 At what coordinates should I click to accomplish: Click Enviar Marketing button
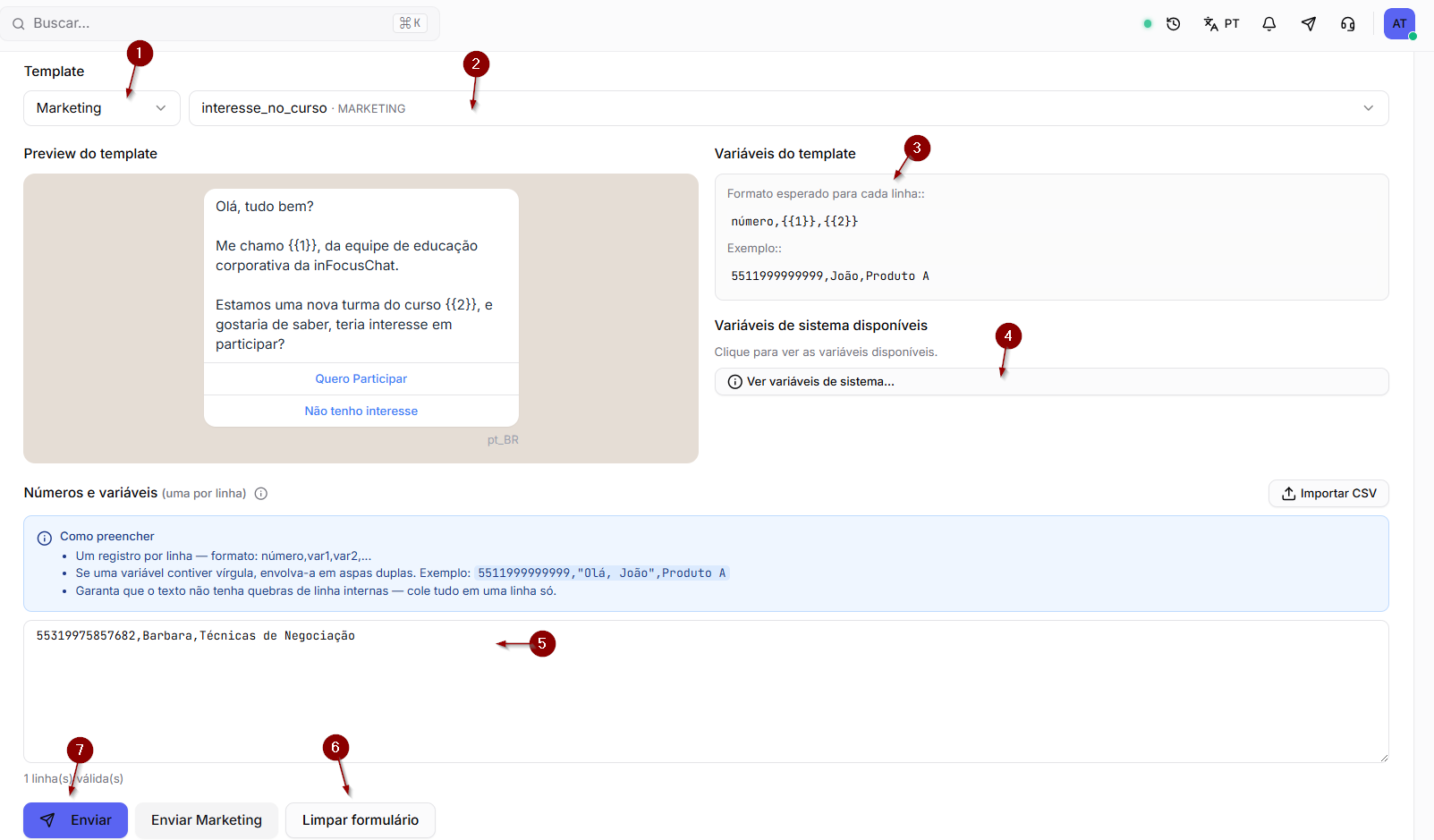[x=207, y=820]
